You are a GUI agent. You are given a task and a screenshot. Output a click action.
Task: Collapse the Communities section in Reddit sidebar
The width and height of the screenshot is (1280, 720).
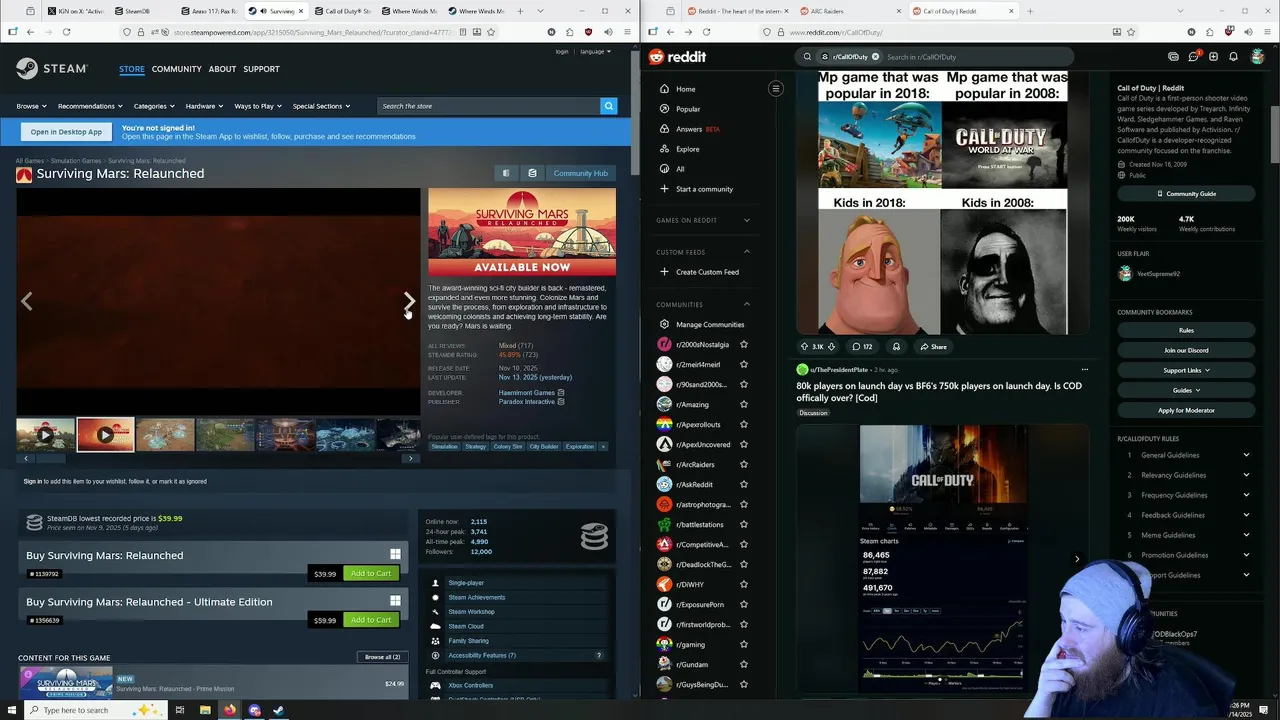746,304
